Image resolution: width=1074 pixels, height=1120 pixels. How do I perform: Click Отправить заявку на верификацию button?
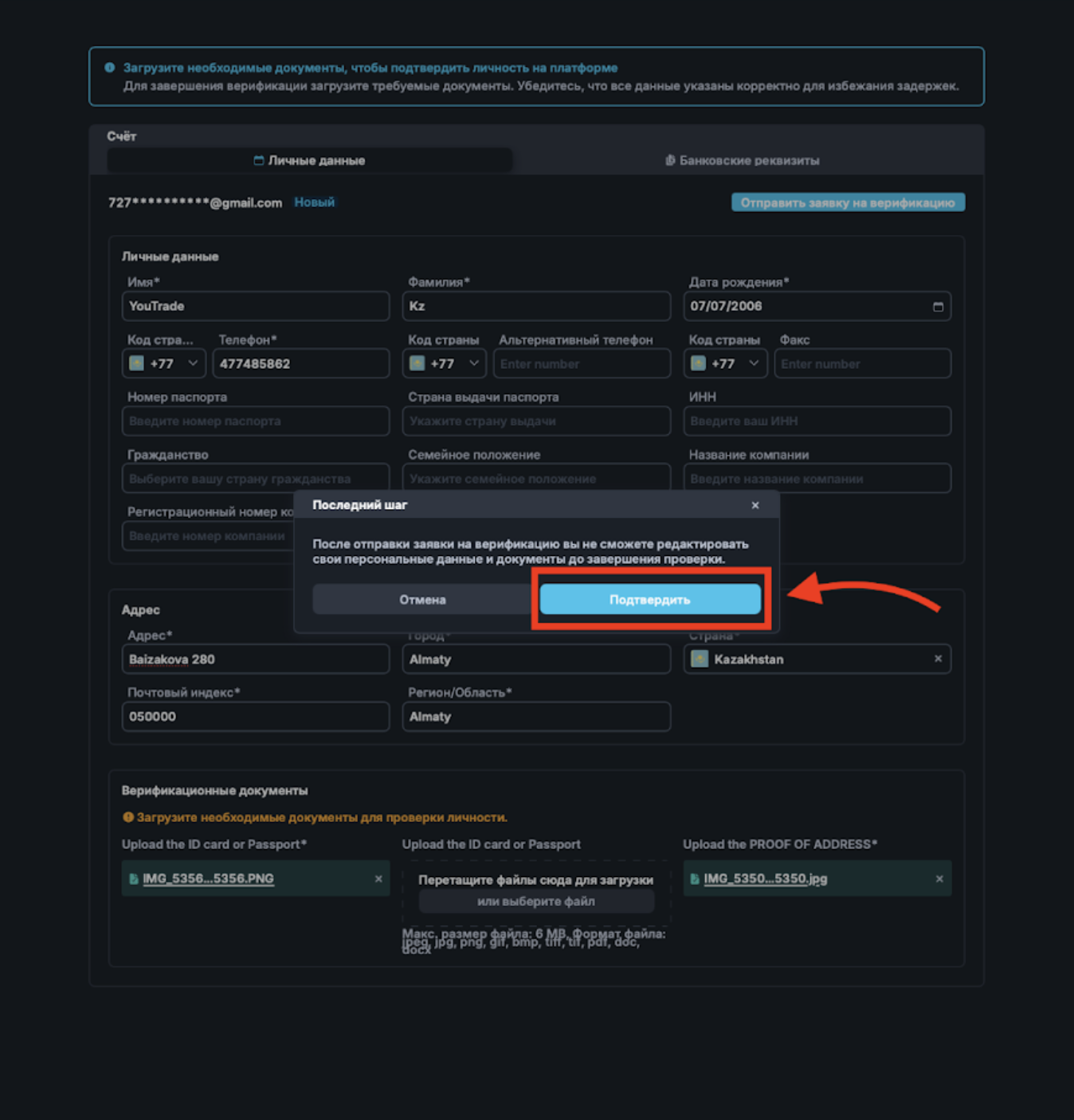pyautogui.click(x=847, y=202)
